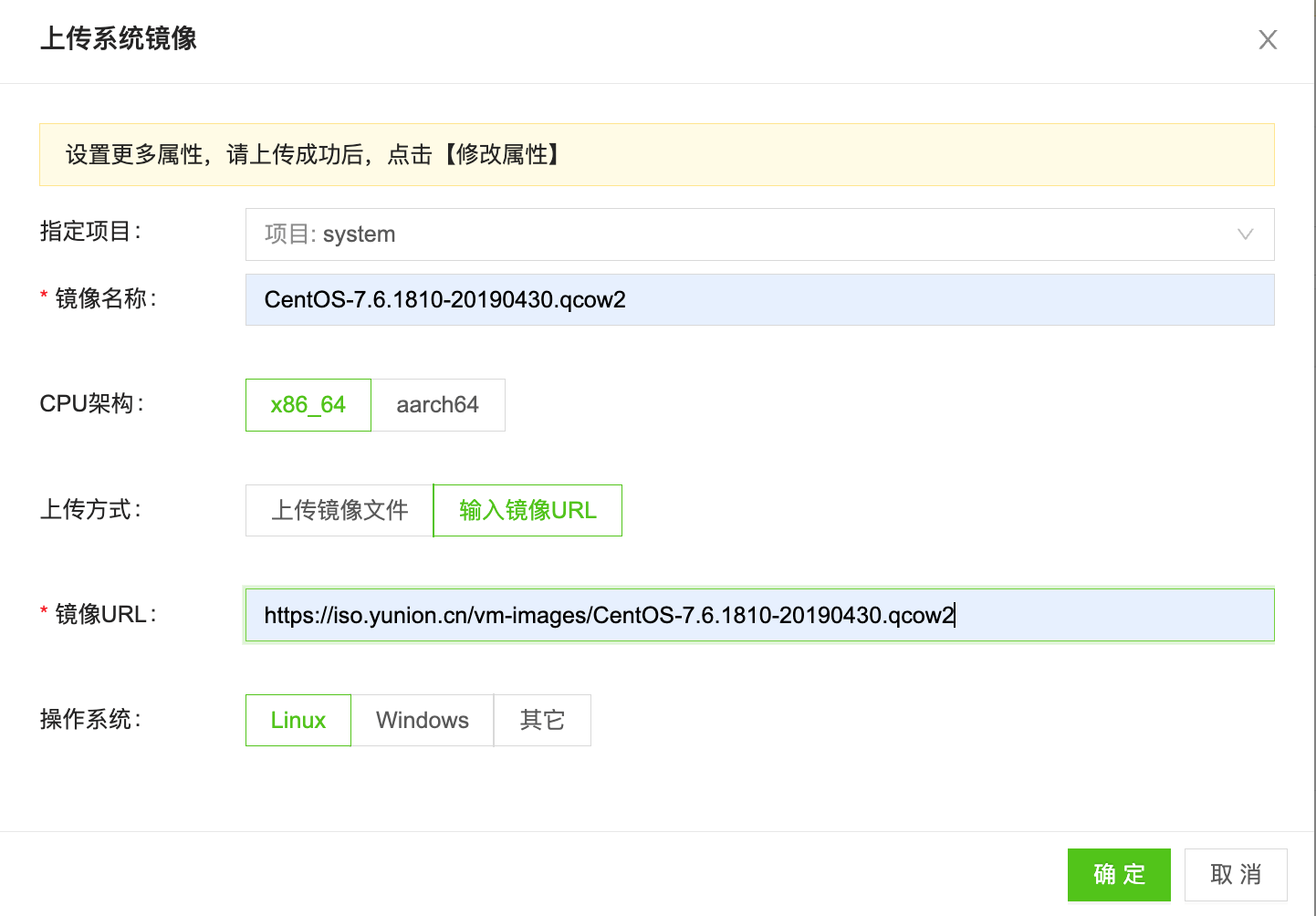Switch to 上传镜像文件 upload method

click(339, 510)
